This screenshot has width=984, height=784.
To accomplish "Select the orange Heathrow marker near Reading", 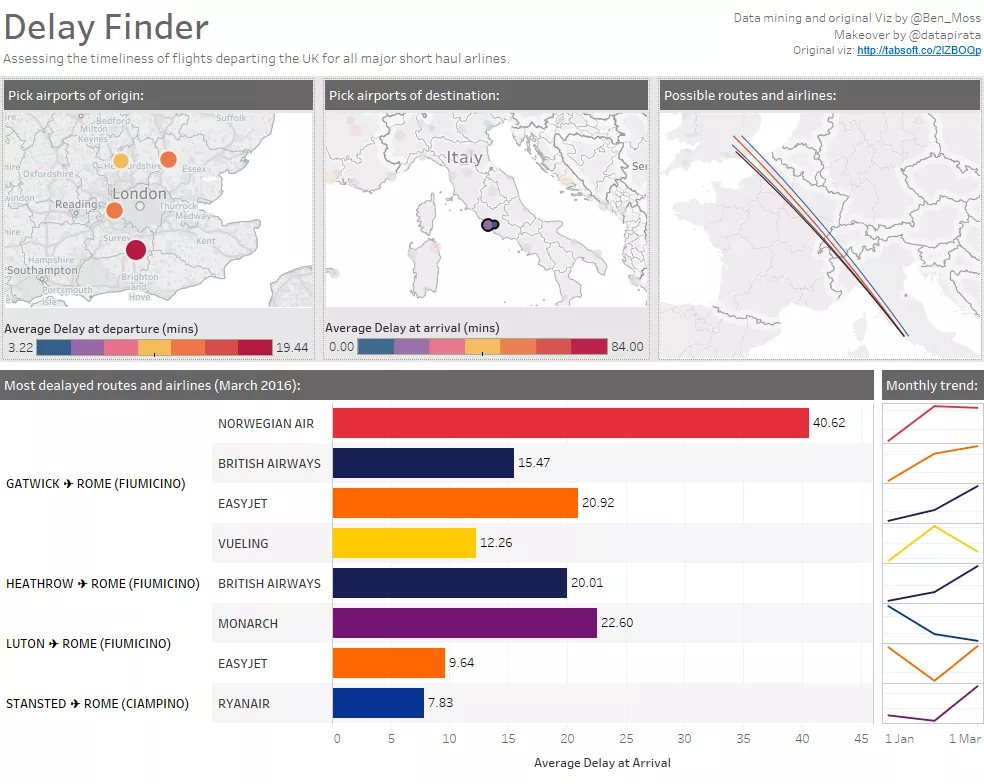I will coord(114,210).
